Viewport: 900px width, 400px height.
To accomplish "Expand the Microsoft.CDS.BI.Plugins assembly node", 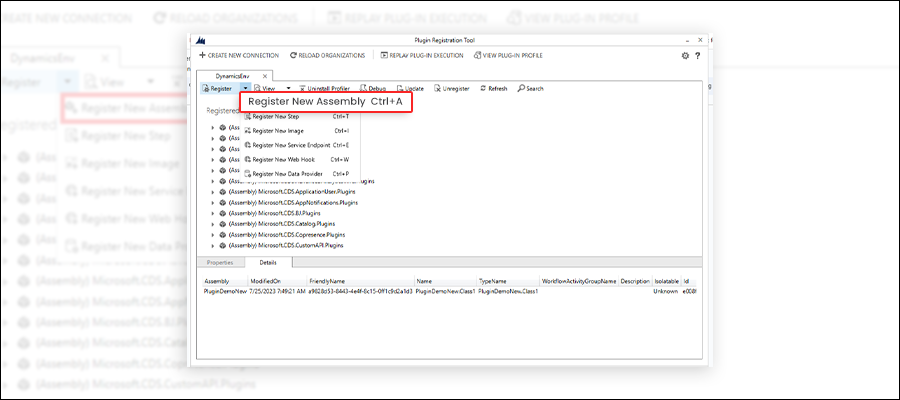I will tap(213, 213).
